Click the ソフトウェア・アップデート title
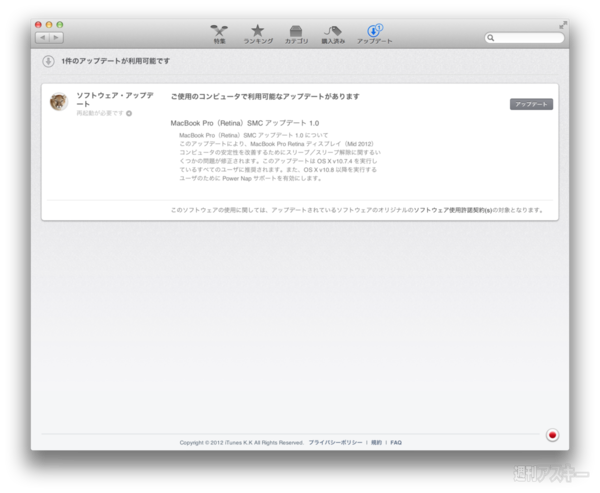This screenshot has width=600, height=493. tap(115, 100)
